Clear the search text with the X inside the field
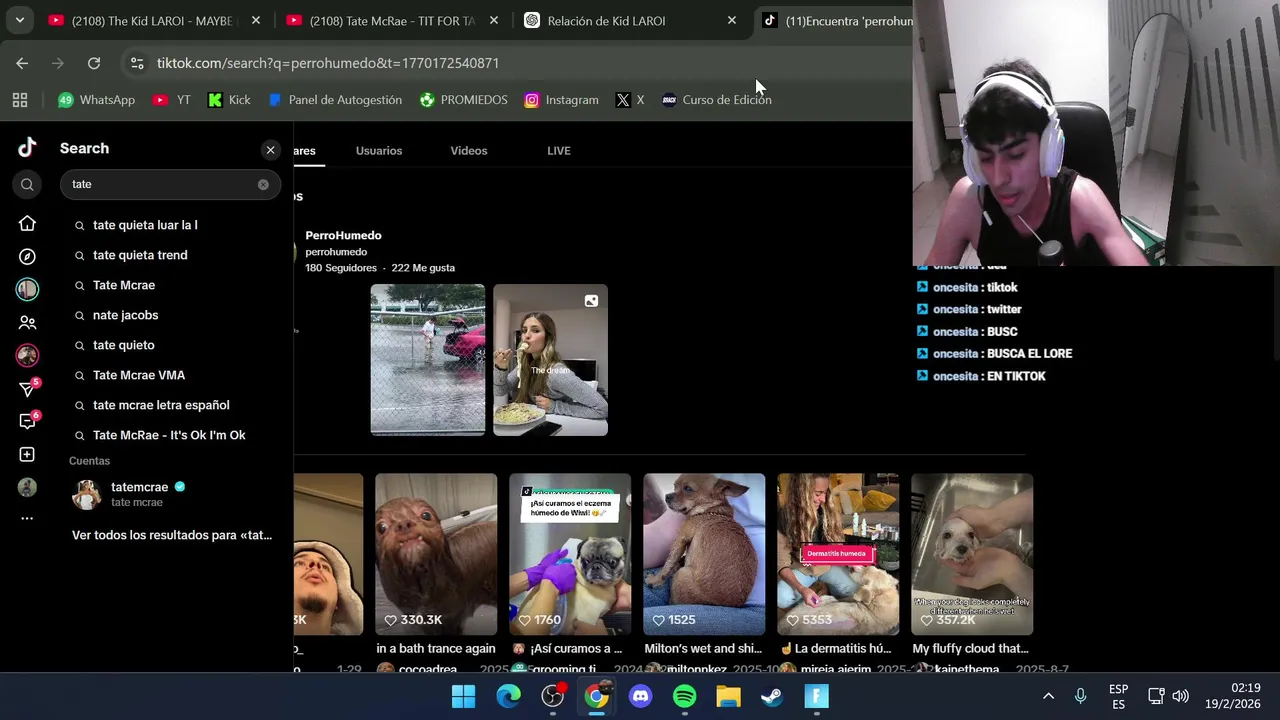The height and width of the screenshot is (720, 1280). [263, 184]
